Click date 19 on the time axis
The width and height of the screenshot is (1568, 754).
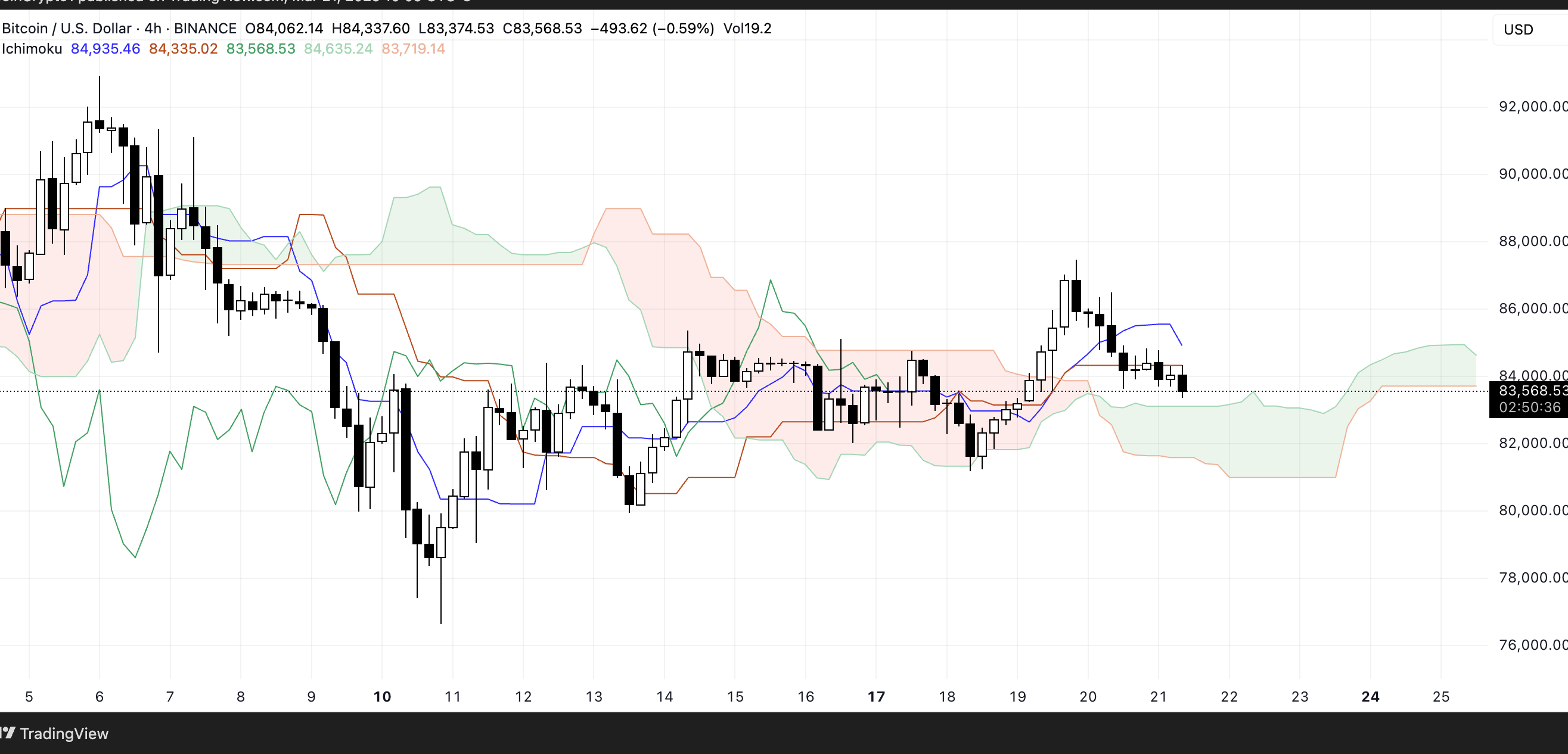tap(1017, 697)
